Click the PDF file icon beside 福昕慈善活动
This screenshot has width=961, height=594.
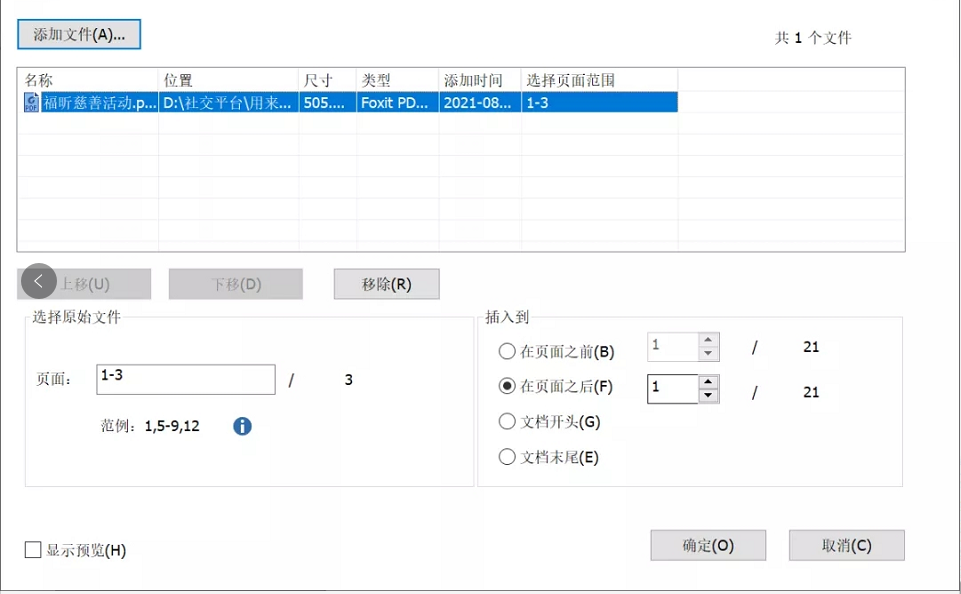coord(30,102)
